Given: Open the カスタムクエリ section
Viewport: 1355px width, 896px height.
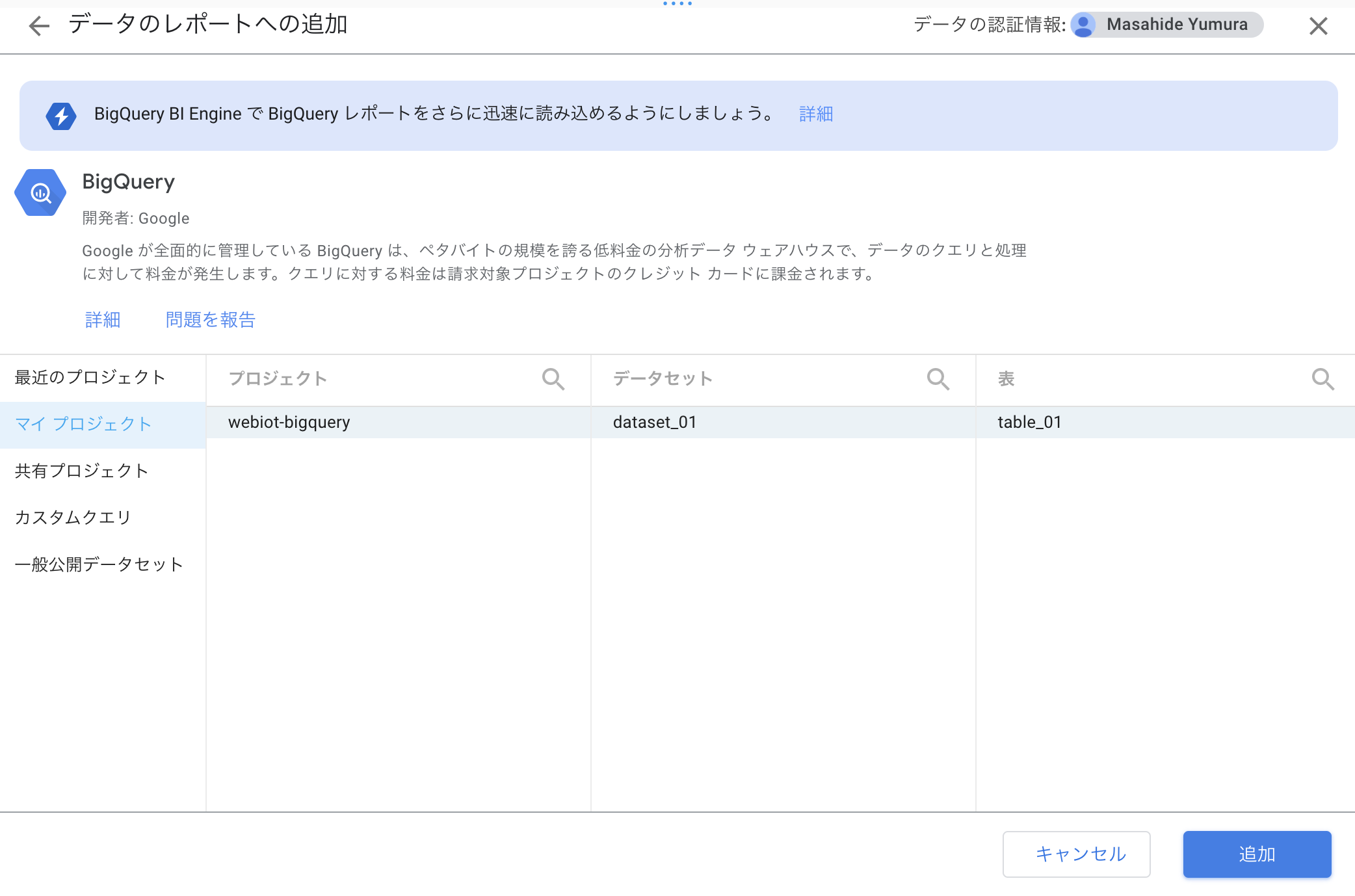Looking at the screenshot, I should [x=72, y=517].
